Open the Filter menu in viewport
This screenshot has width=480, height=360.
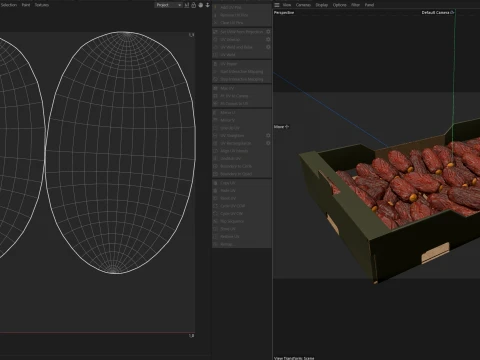[355, 5]
